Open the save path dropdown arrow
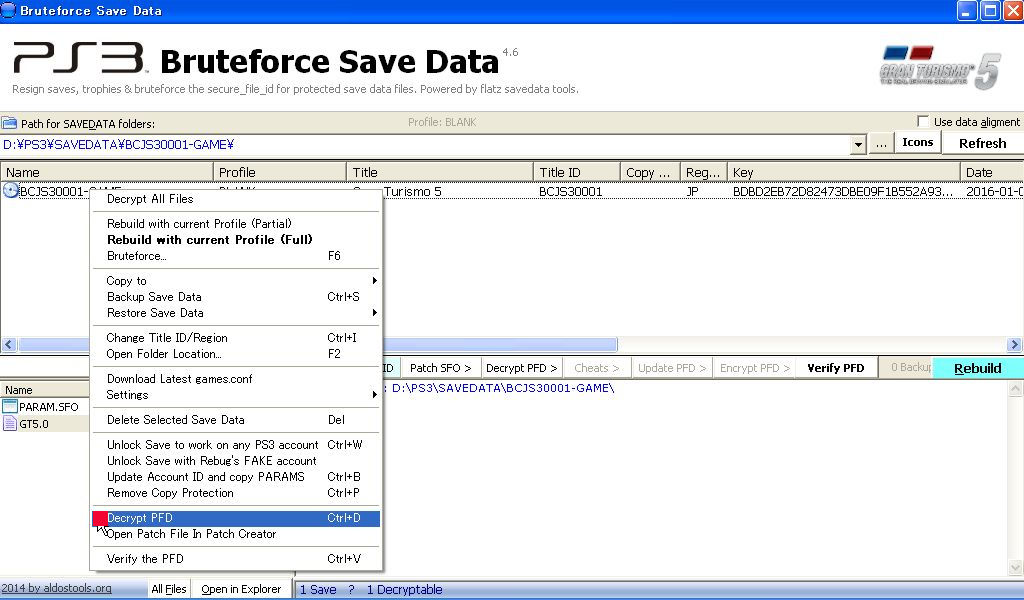Viewport: 1024px width, 600px height. [x=858, y=143]
